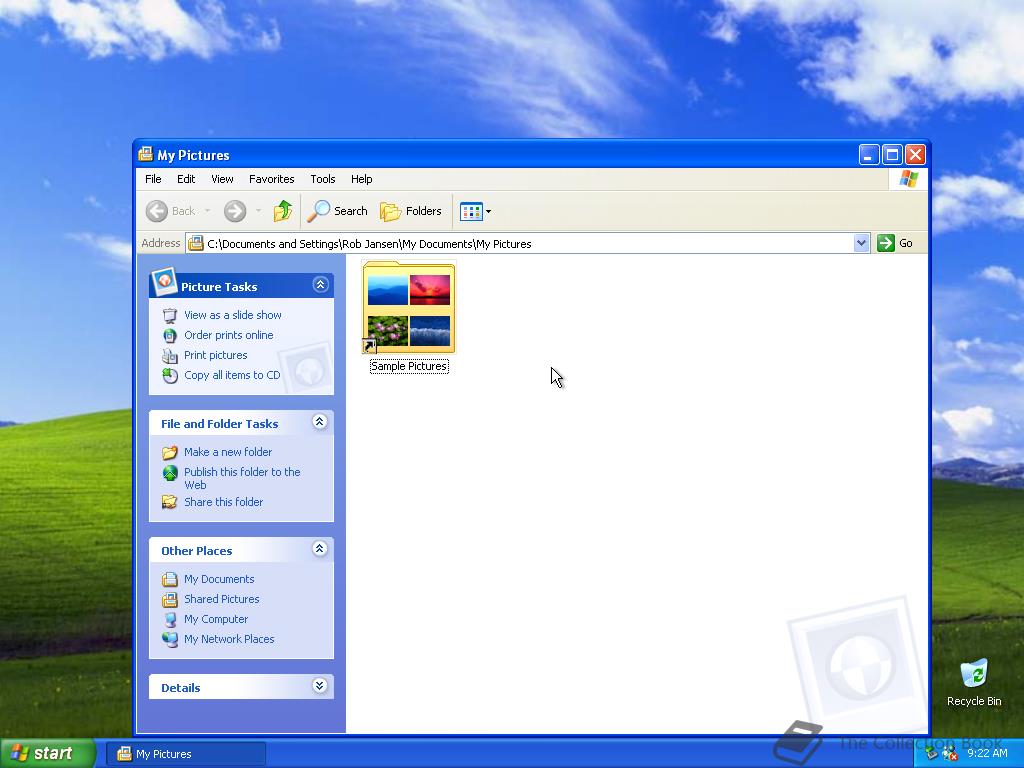Click the share folder icon
Image resolution: width=1024 pixels, height=768 pixels.
(170, 502)
